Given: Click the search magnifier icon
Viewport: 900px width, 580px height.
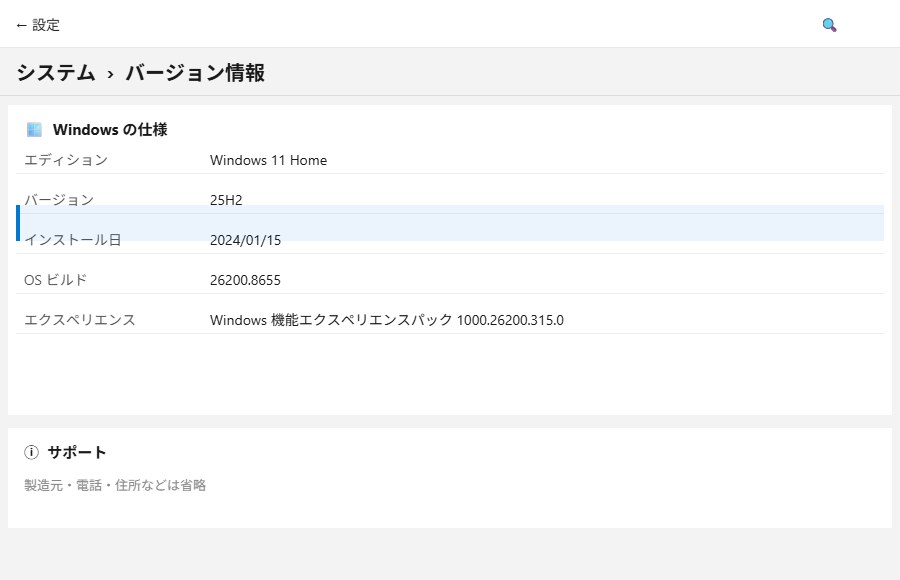Looking at the screenshot, I should 829,25.
